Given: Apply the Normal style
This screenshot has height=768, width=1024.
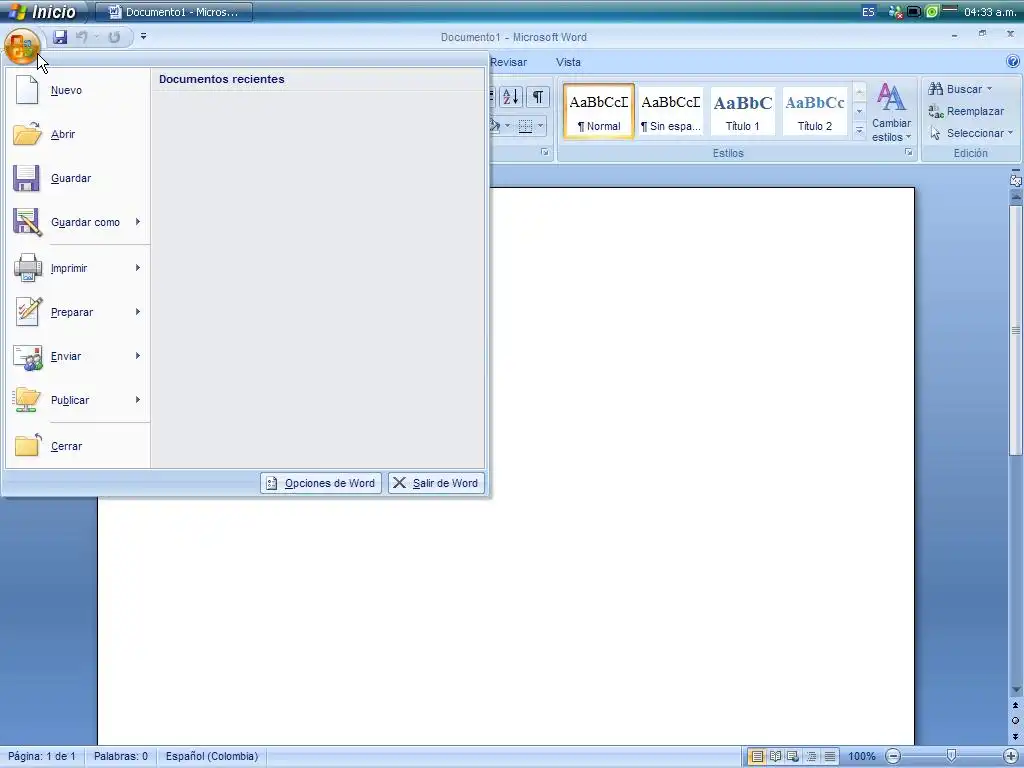Looking at the screenshot, I should [x=599, y=112].
